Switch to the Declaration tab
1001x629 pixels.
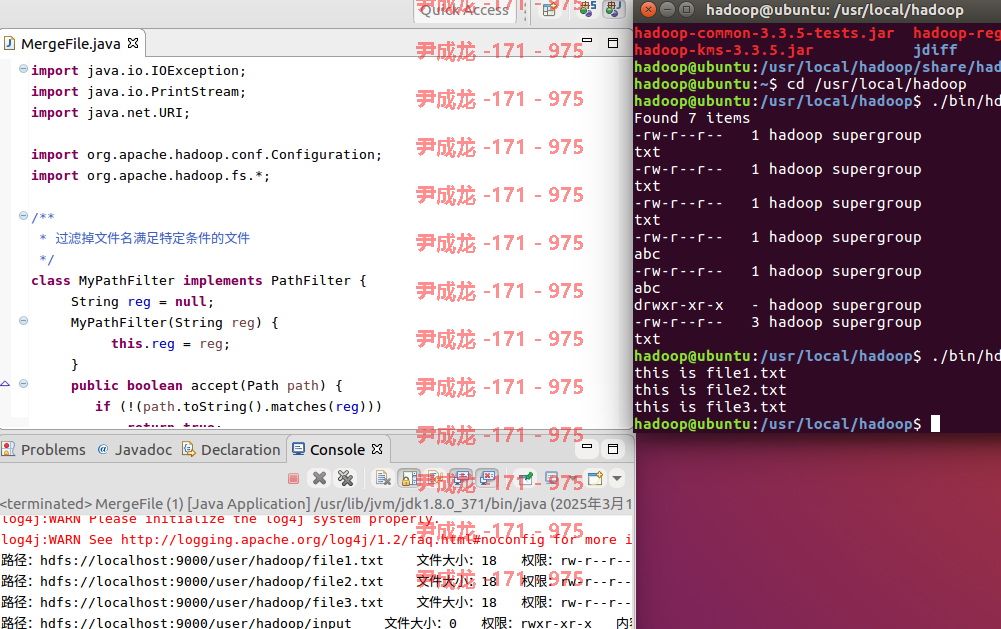coord(231,450)
